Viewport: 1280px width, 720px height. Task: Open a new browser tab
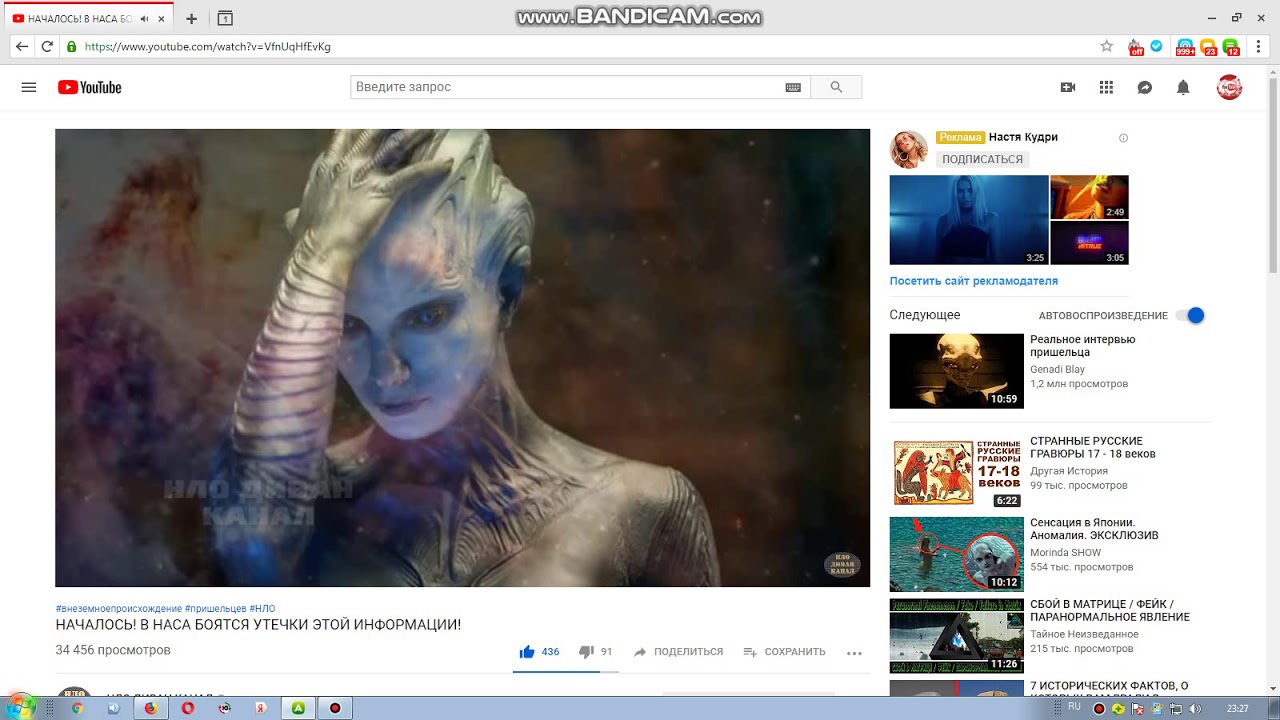click(x=191, y=18)
